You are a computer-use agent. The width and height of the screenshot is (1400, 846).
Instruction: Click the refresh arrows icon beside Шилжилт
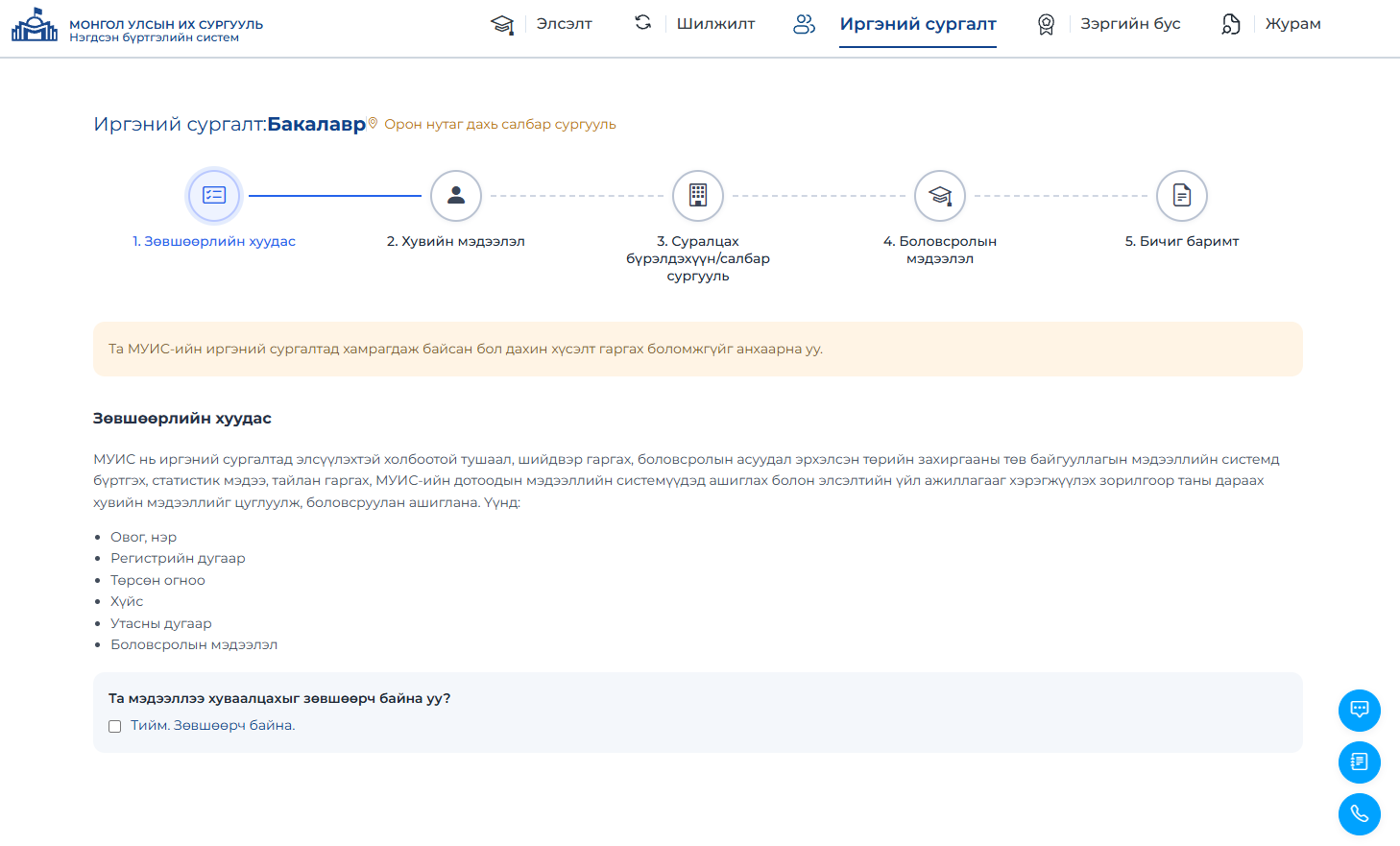(643, 22)
